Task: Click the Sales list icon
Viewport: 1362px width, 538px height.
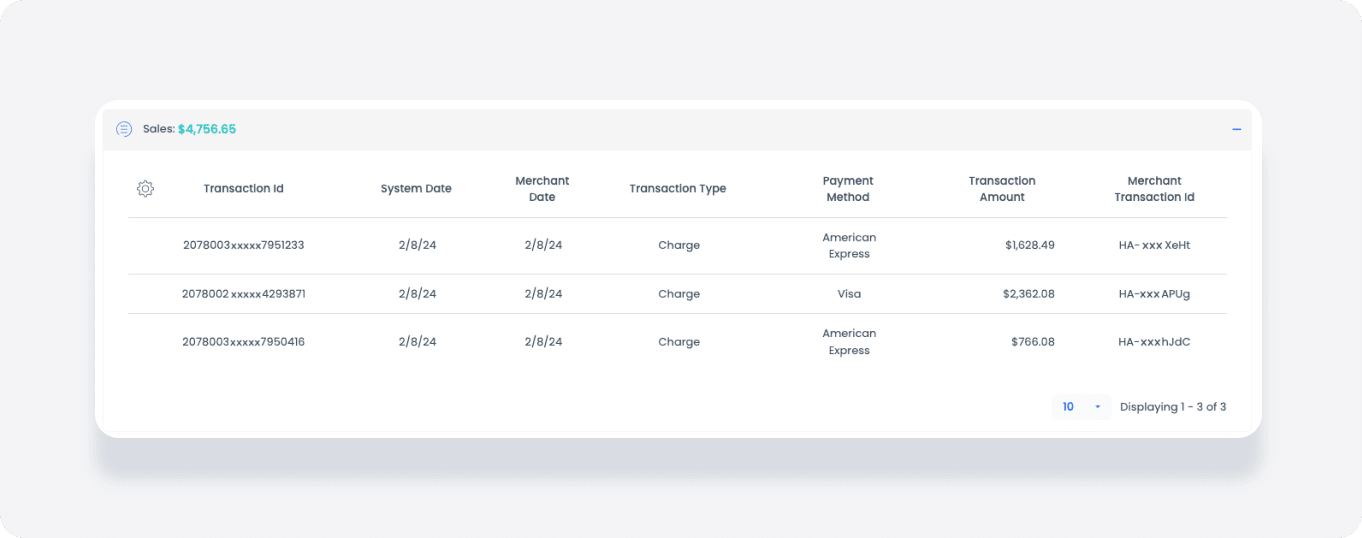Action: pos(124,129)
